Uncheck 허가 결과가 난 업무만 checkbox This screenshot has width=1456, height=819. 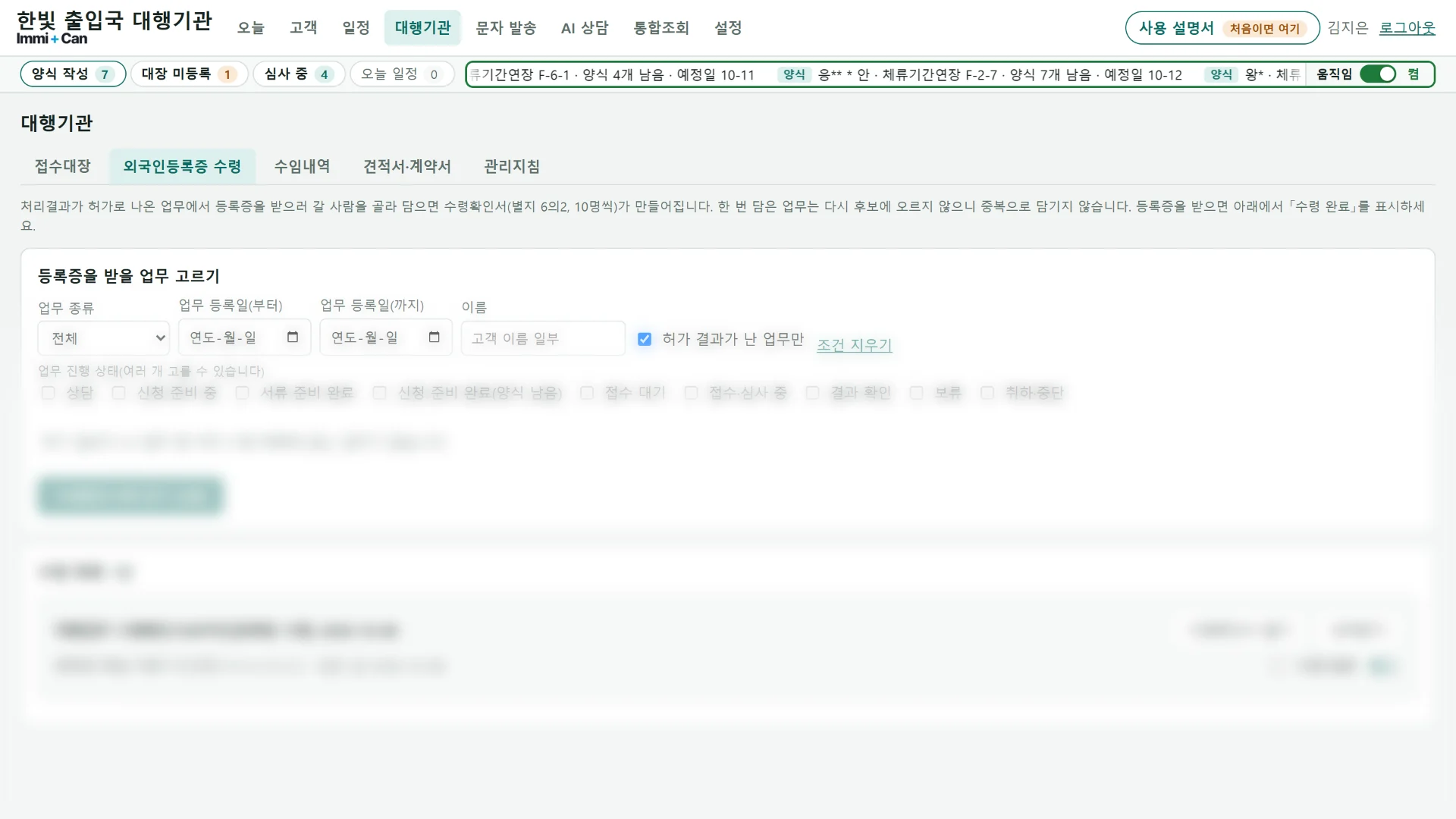(645, 339)
